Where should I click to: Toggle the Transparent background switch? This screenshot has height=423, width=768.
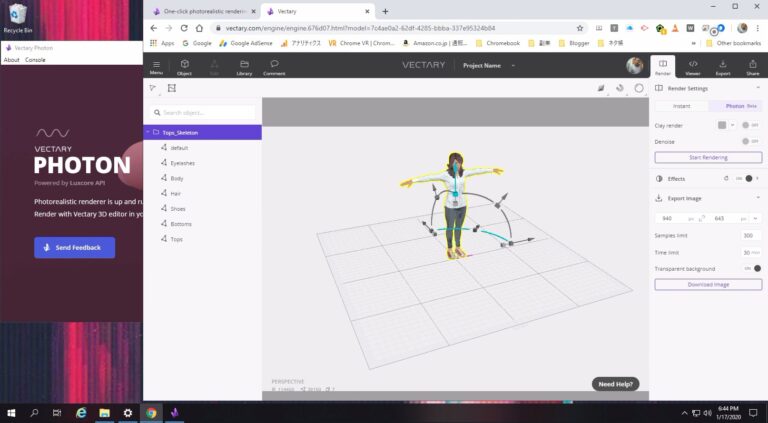[x=753, y=268]
